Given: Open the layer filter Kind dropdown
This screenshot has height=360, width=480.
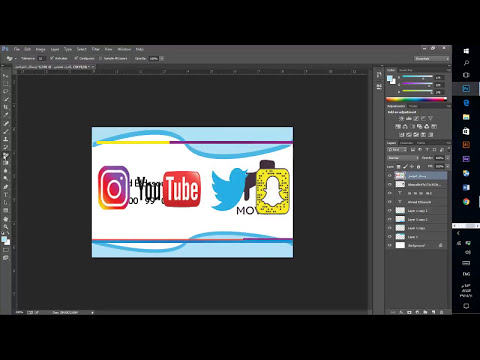Looking at the screenshot, I should (x=397, y=150).
